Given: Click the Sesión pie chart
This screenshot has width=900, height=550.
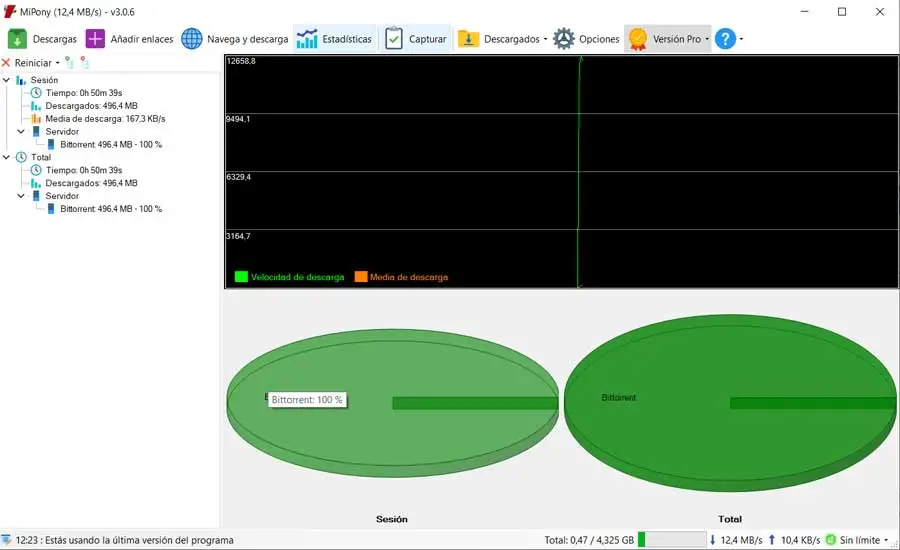Looking at the screenshot, I should (393, 403).
